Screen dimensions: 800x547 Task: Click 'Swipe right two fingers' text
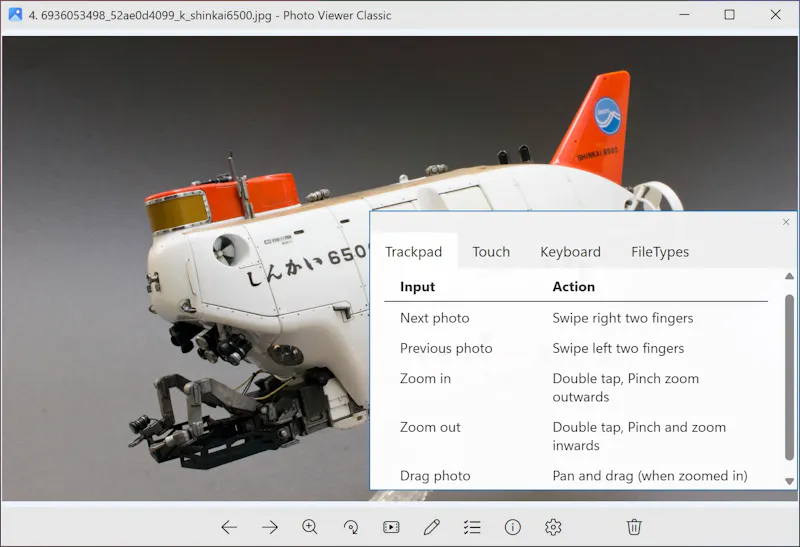(x=622, y=318)
